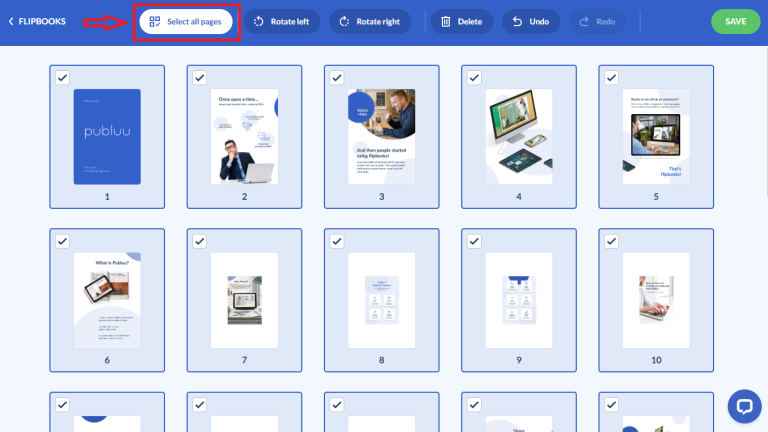
Task: Click the clockwise rotate icon
Action: pos(344,22)
